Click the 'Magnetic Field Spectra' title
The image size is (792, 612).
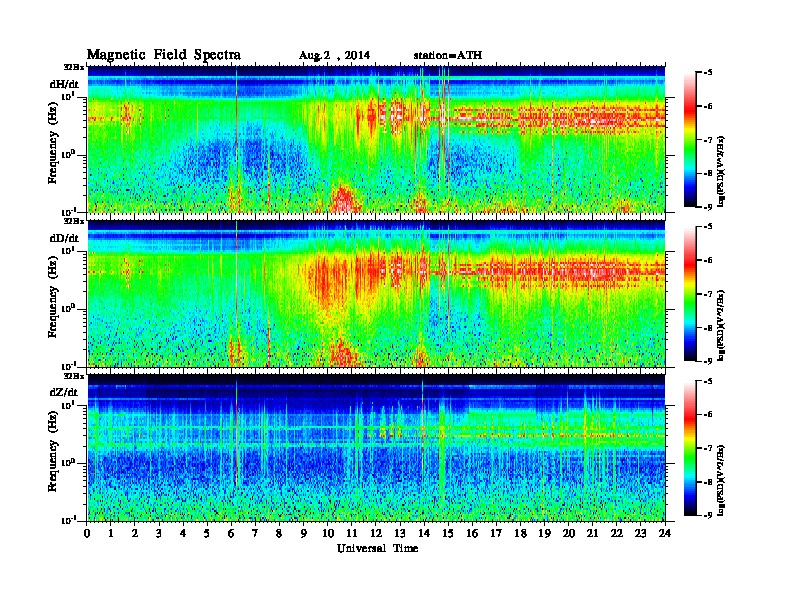coord(163,55)
